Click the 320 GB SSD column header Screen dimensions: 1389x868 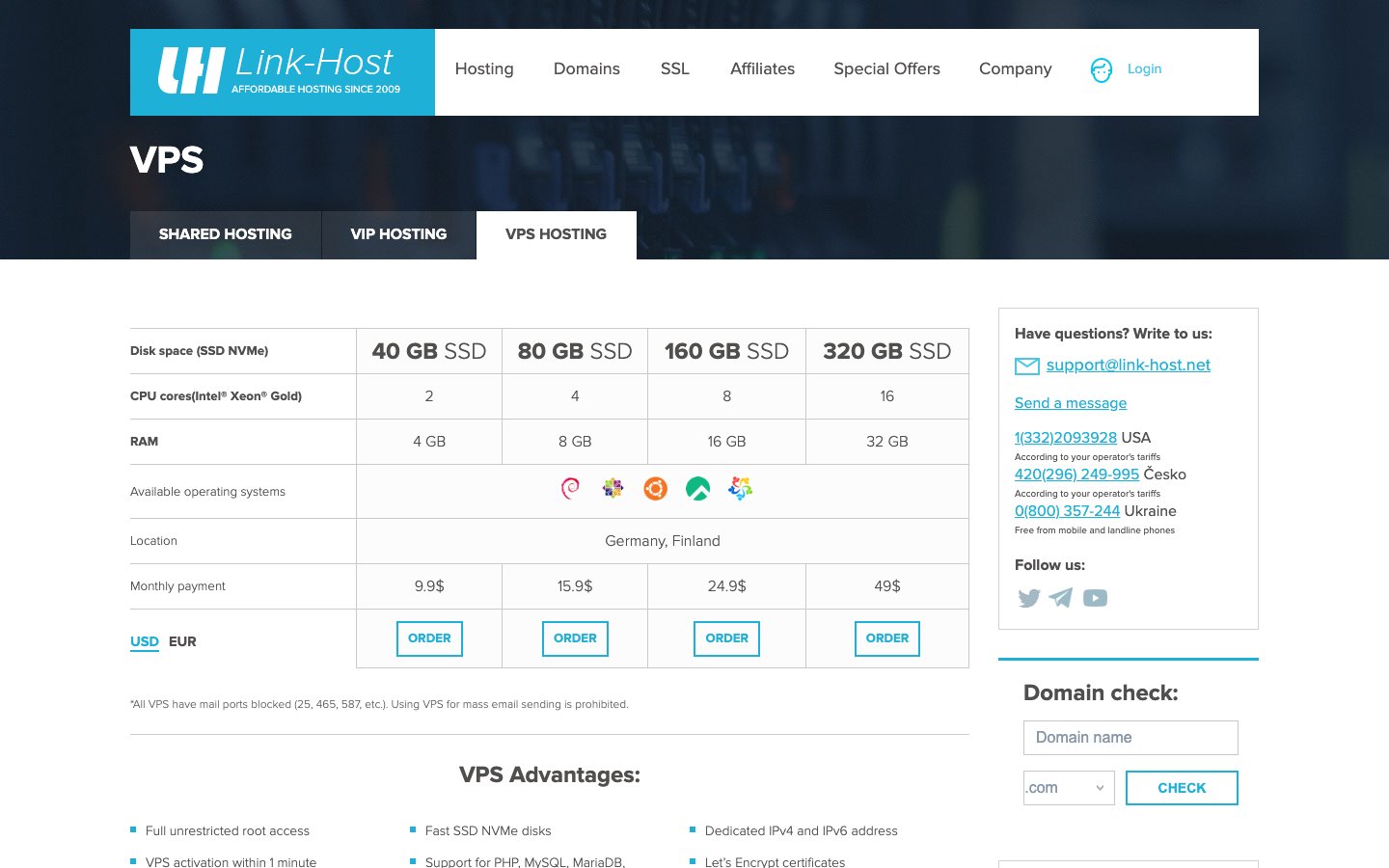(887, 351)
